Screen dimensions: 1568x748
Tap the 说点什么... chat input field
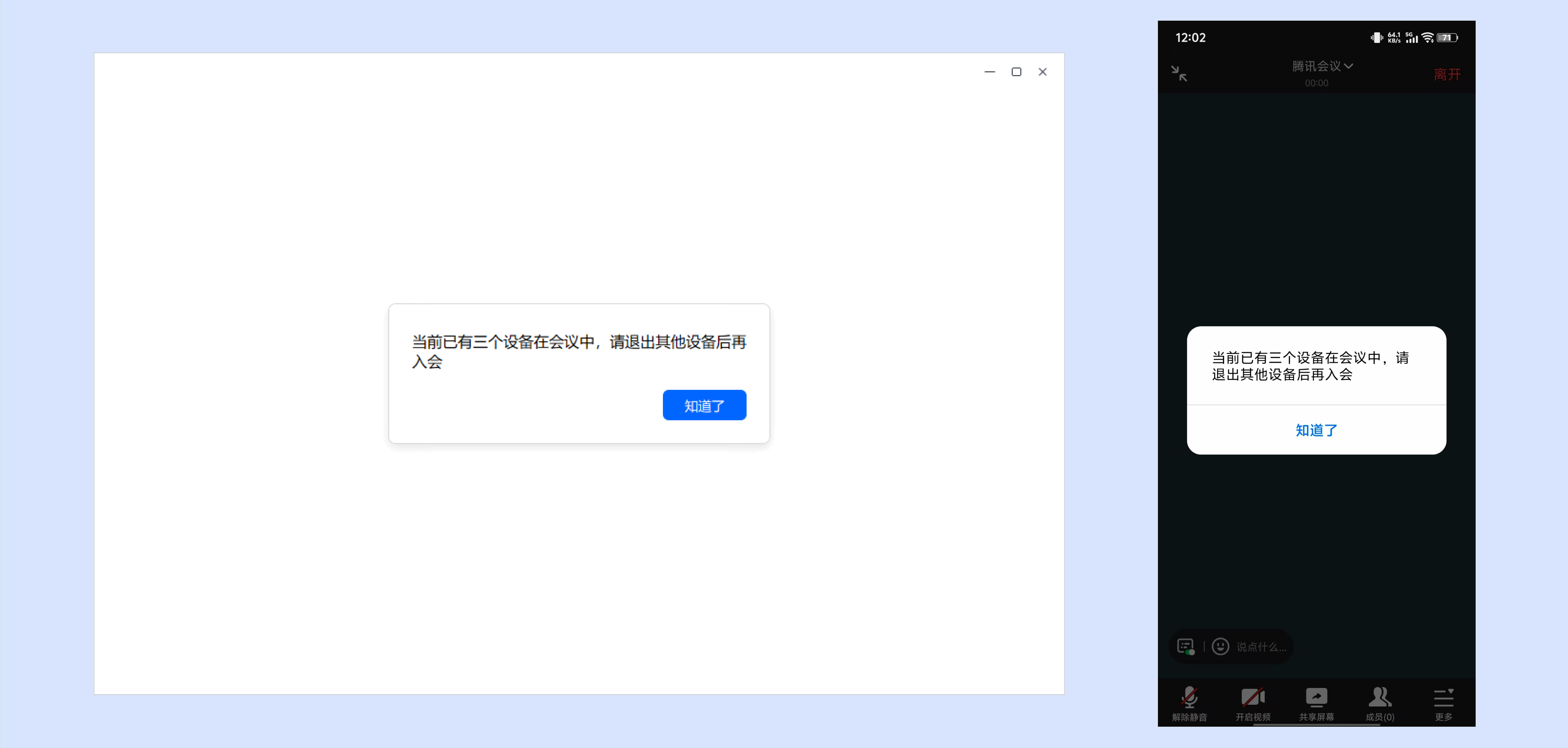point(1261,647)
